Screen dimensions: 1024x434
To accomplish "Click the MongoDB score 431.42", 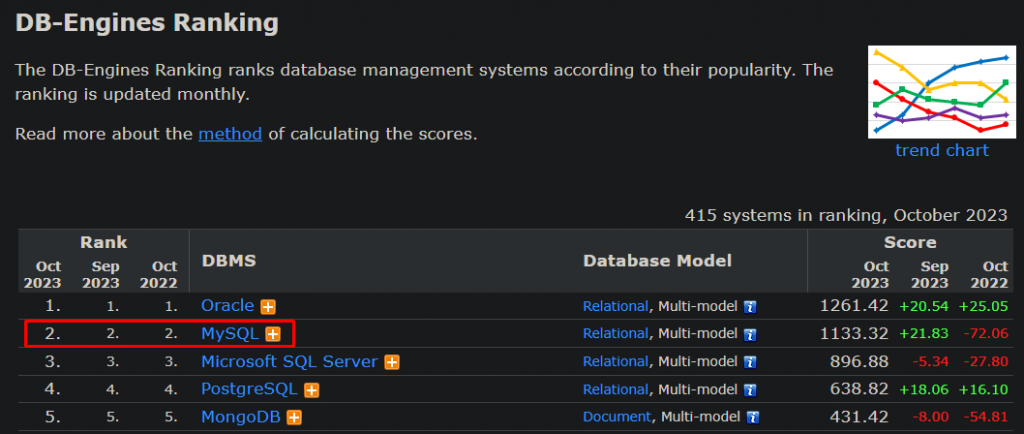I will (x=859, y=417).
